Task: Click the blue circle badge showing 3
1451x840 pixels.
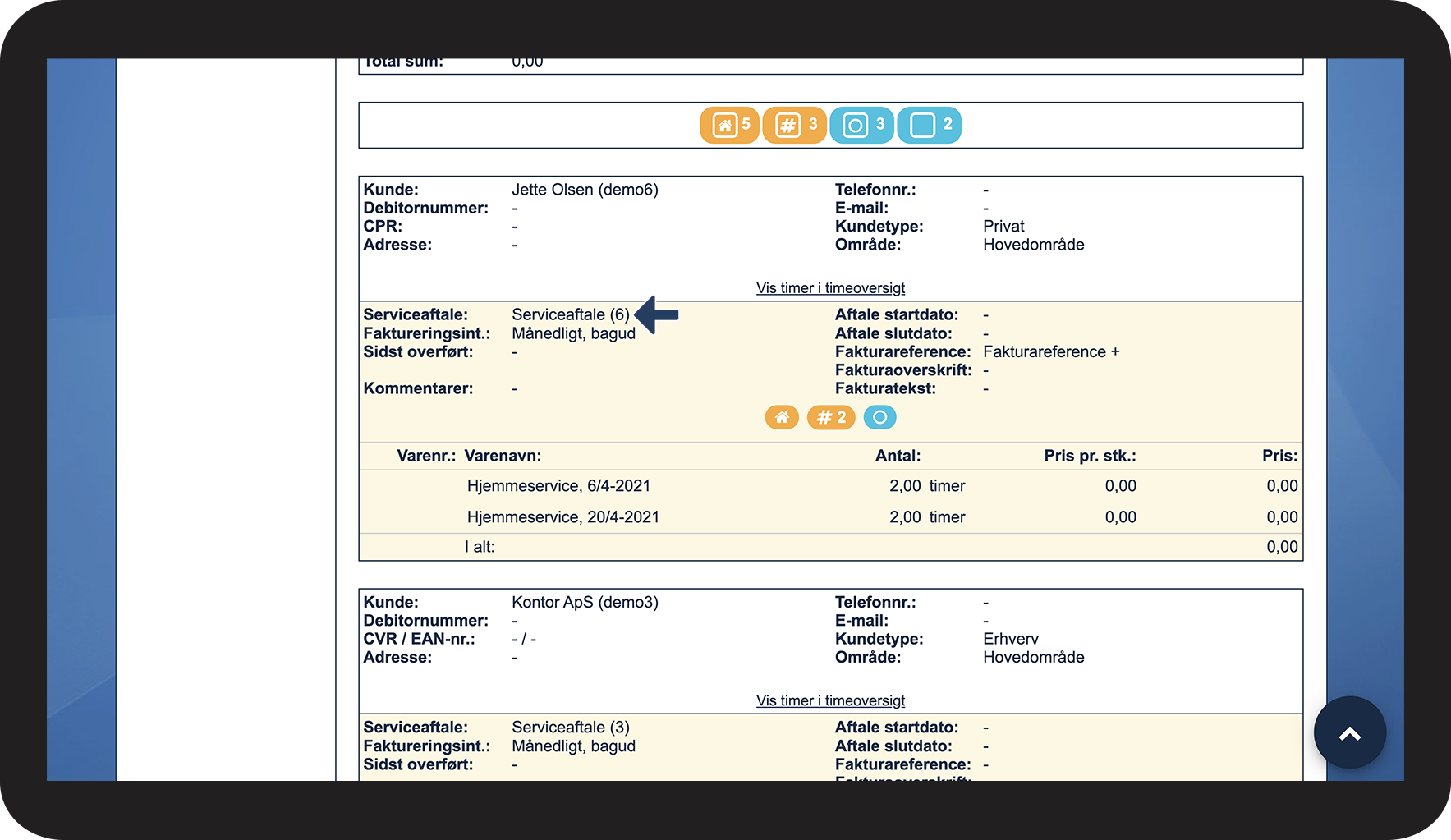Action: tap(861, 125)
